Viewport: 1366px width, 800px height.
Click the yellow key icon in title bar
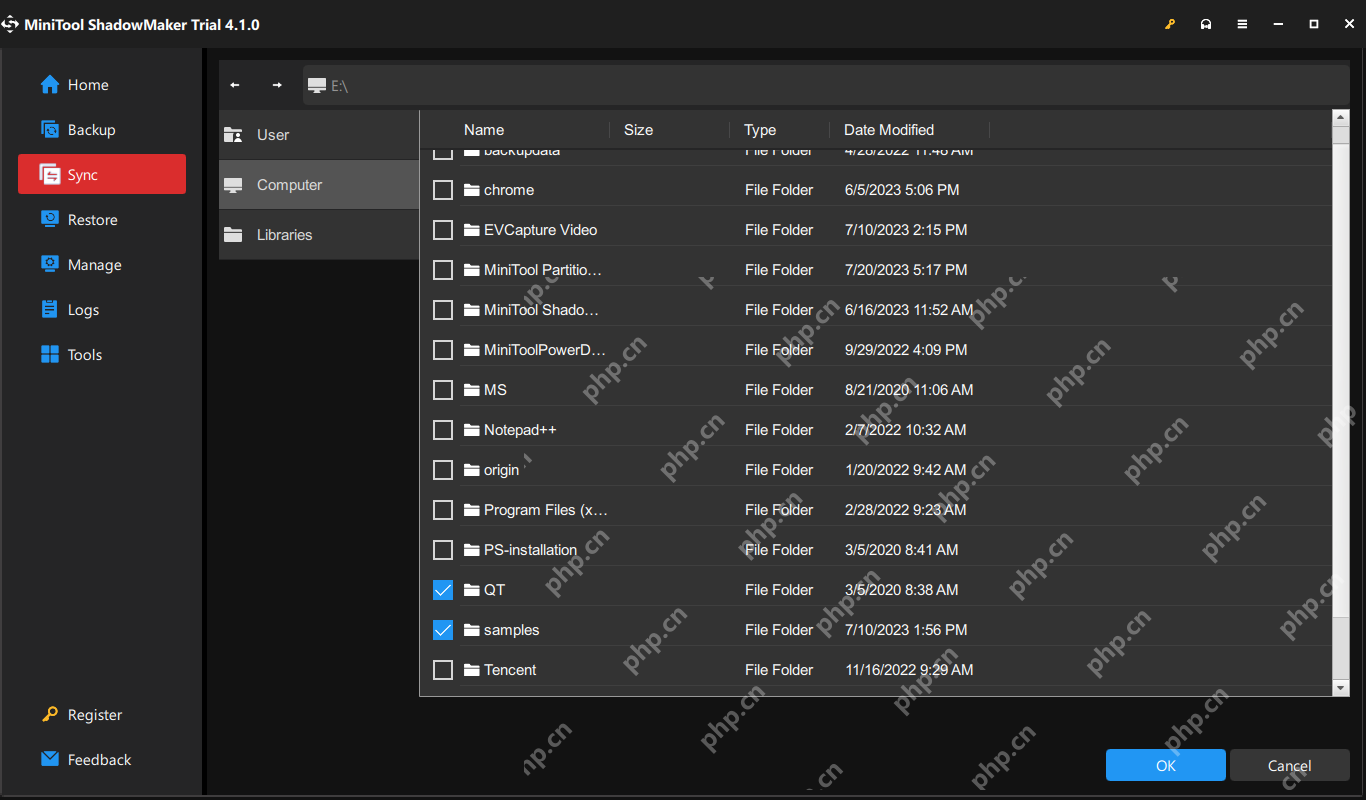tap(1170, 24)
